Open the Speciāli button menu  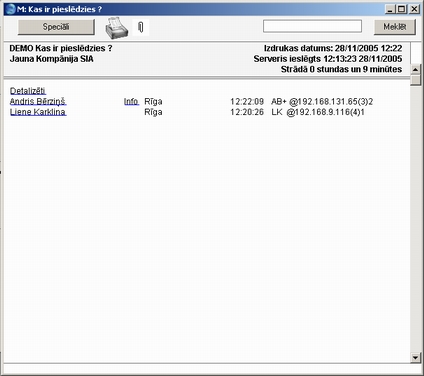click(x=56, y=27)
